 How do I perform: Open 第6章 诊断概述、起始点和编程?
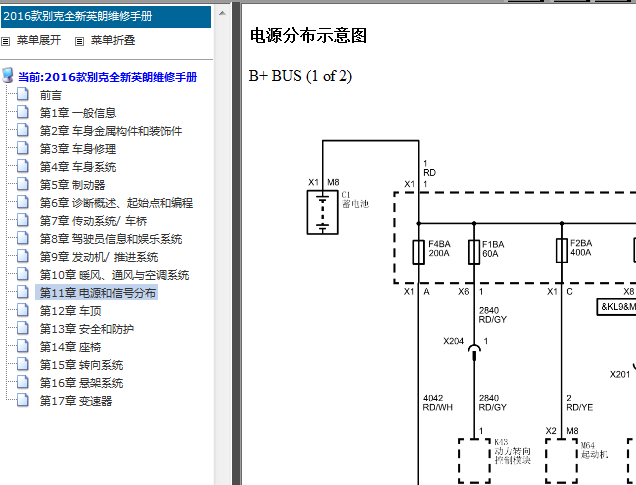click(x=116, y=203)
